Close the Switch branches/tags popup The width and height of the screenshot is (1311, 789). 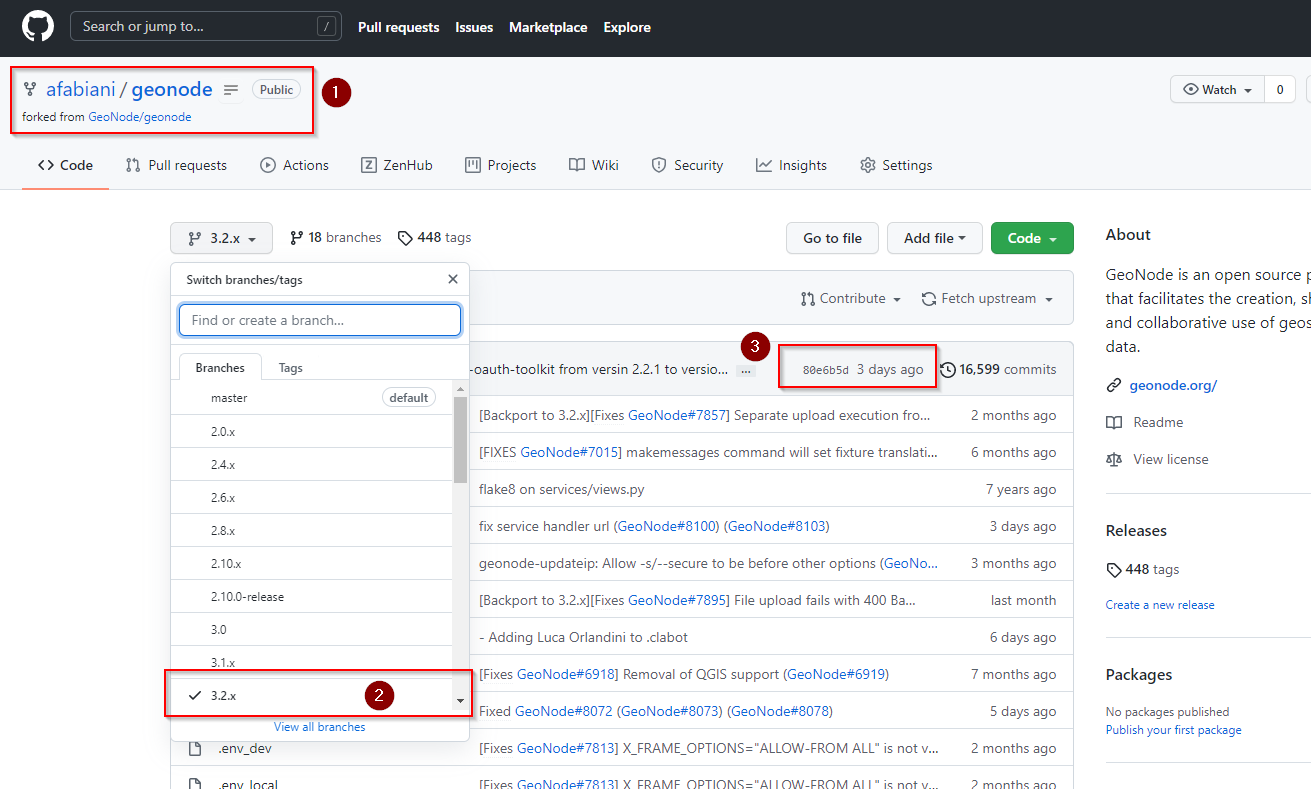tap(453, 279)
